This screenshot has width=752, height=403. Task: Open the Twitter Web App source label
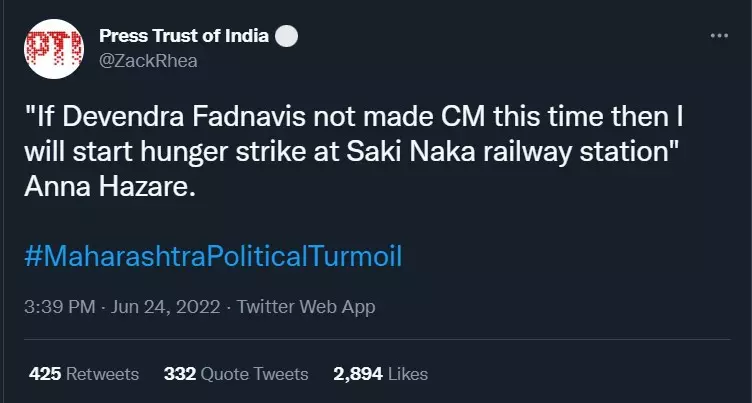[306, 307]
